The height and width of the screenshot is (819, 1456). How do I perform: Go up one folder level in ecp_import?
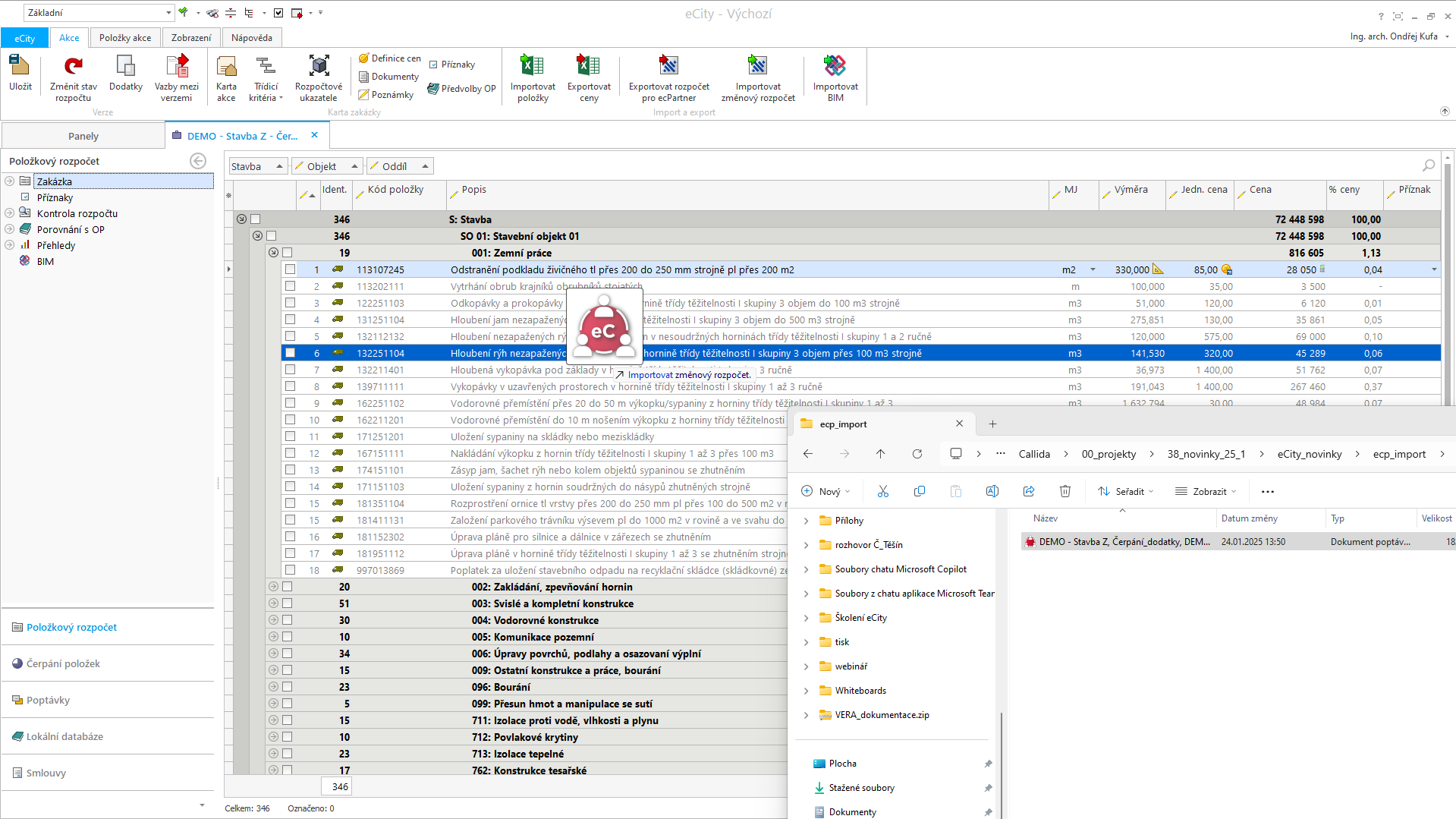[880, 454]
